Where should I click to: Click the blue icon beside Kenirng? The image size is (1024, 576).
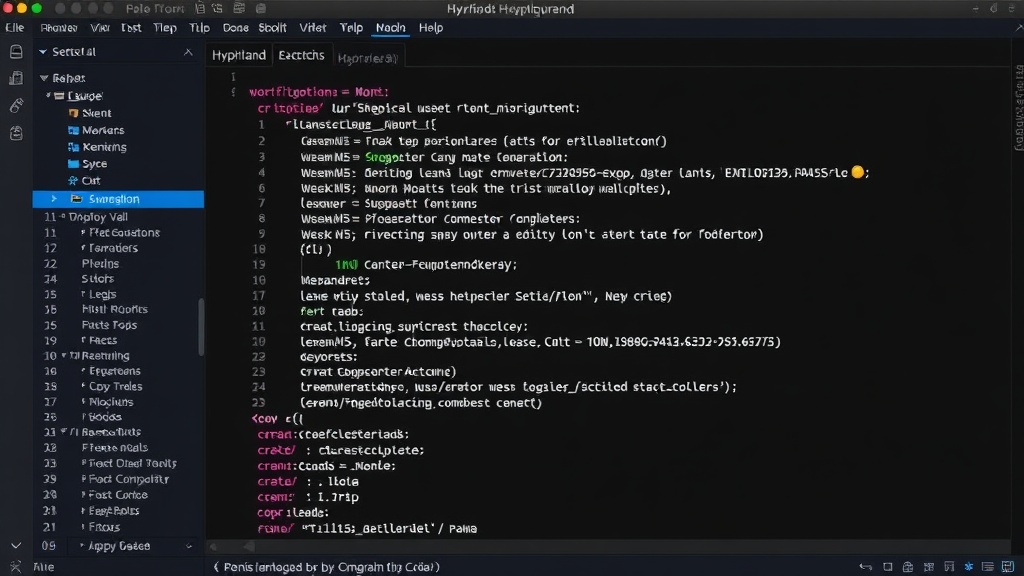pos(73,147)
